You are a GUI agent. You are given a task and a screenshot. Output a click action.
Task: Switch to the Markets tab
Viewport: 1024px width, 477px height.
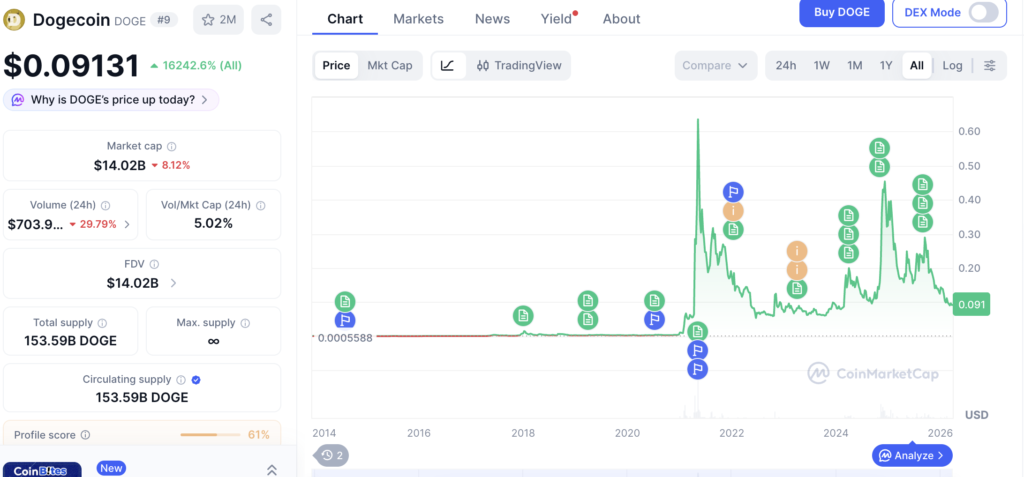(x=418, y=19)
